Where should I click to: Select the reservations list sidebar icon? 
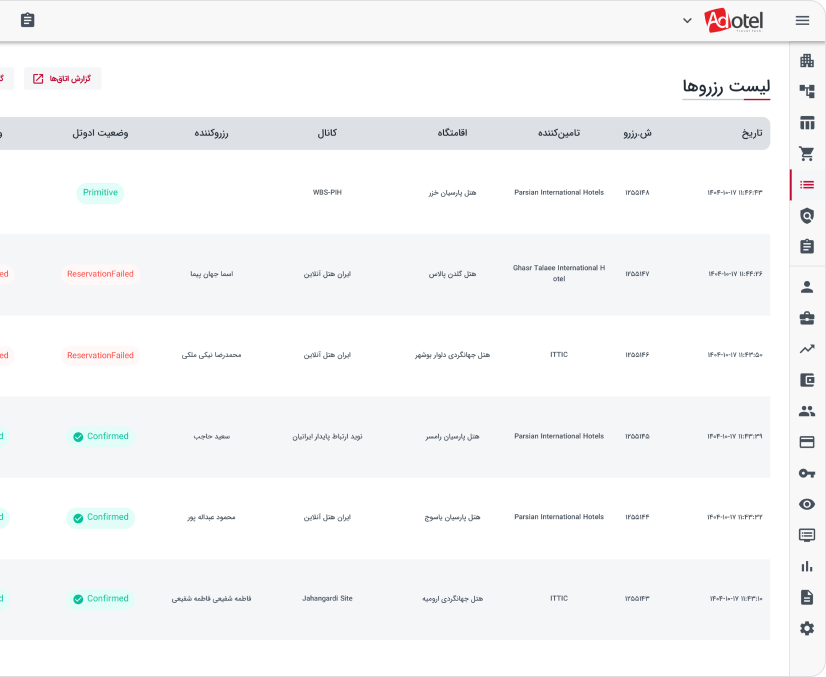click(x=807, y=184)
